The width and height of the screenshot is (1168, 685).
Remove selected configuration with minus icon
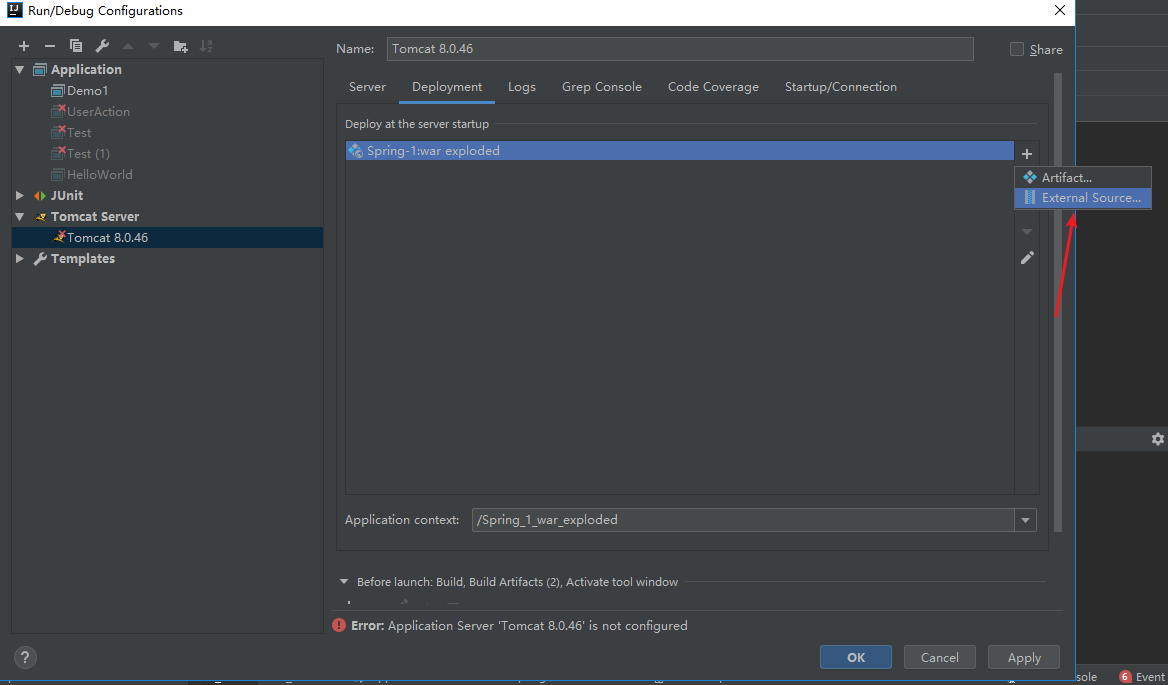[x=50, y=46]
